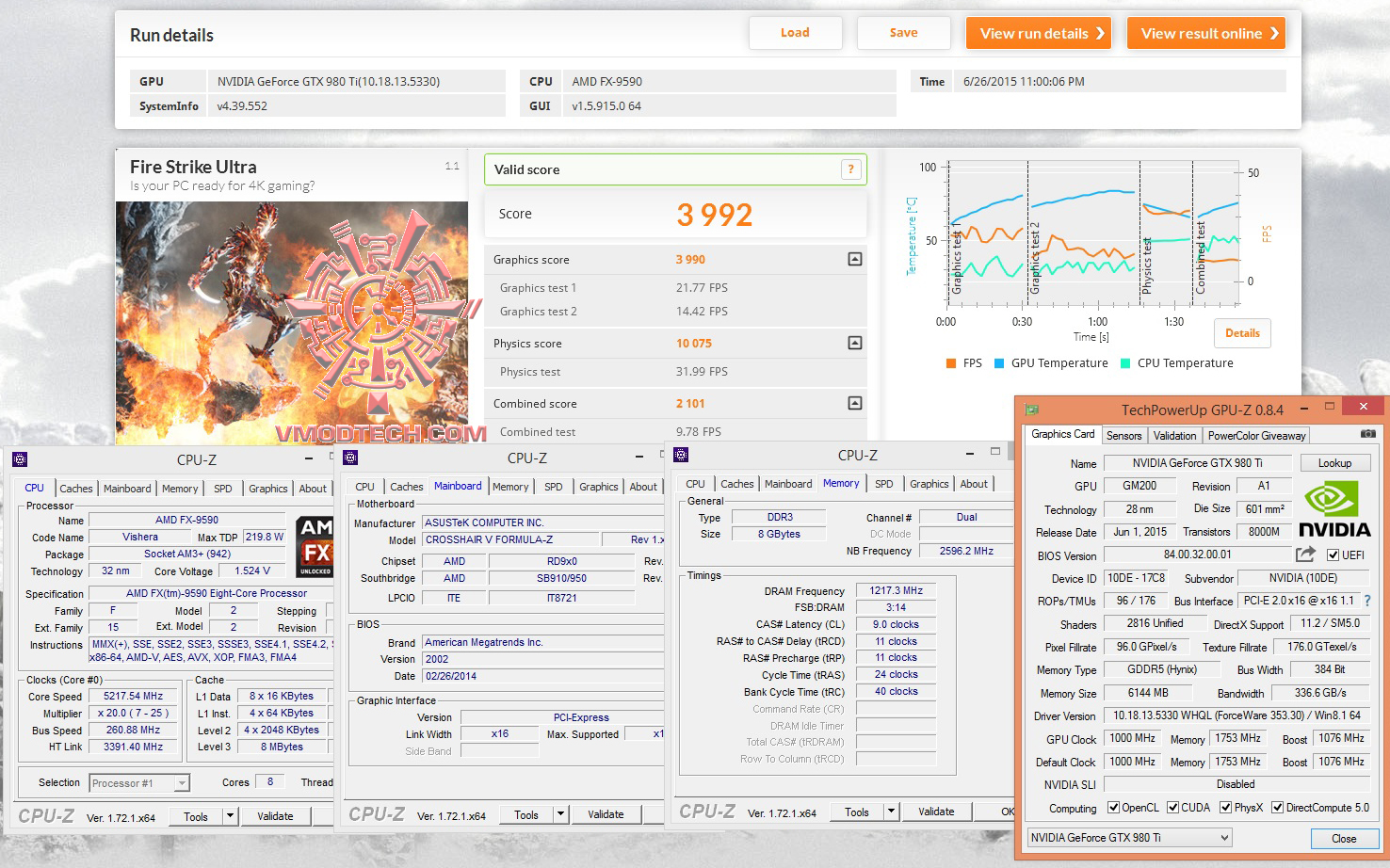Open Tools dropdown arrow in Memory window

coord(891,812)
